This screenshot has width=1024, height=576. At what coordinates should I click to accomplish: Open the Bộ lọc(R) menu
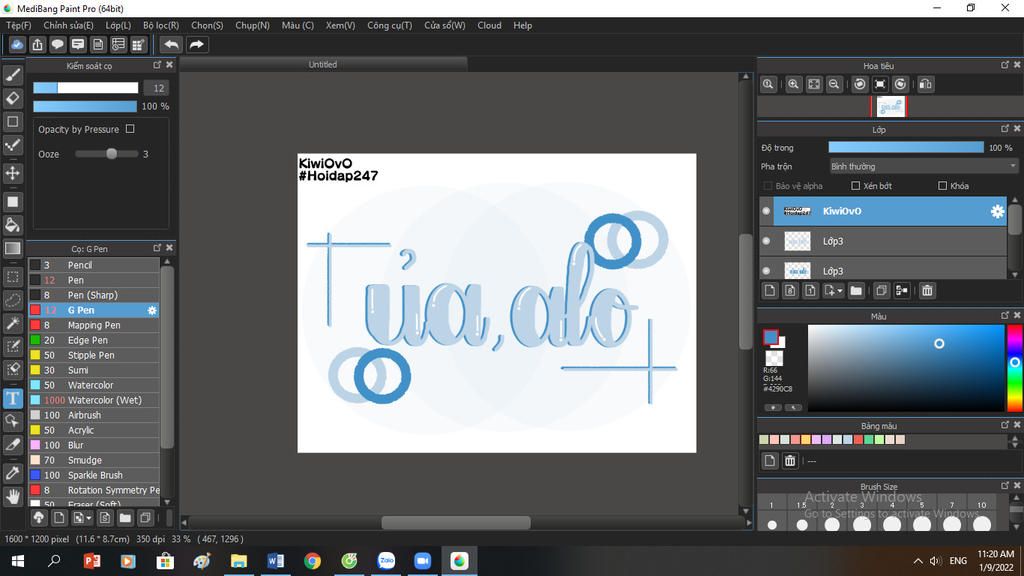[x=161, y=25]
